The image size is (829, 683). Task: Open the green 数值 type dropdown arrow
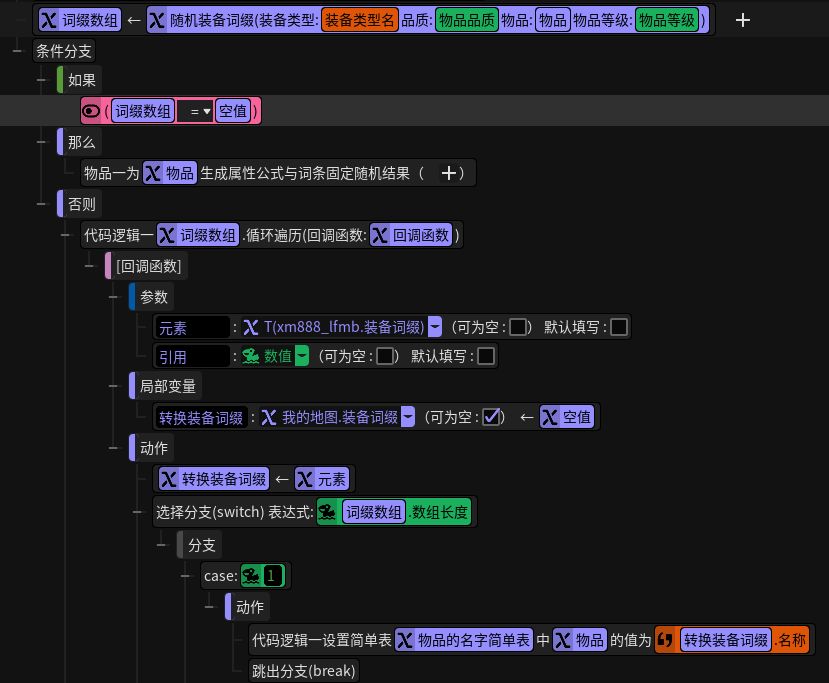click(301, 356)
